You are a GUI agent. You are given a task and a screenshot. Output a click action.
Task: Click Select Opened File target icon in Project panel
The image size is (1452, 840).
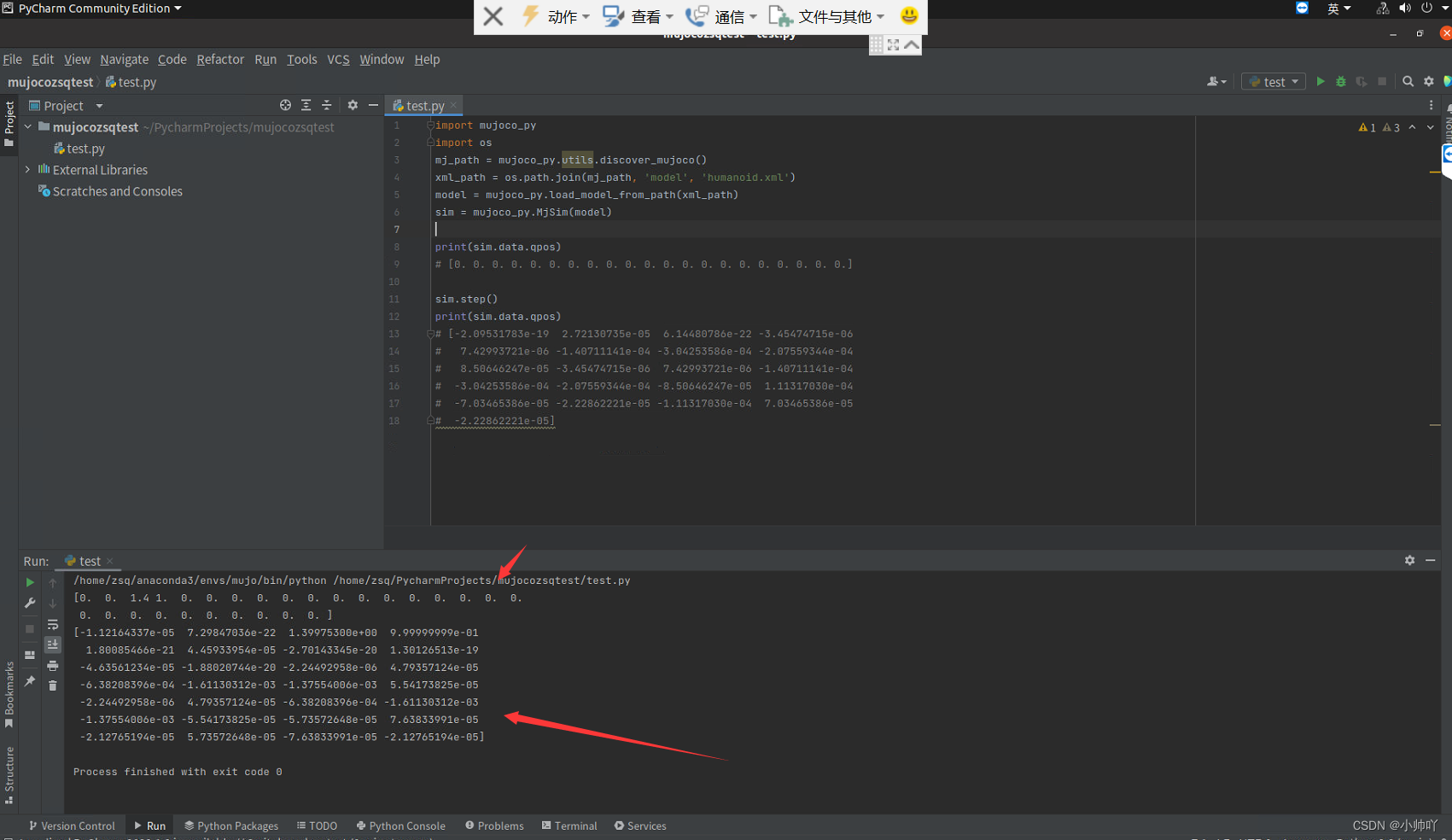click(285, 105)
